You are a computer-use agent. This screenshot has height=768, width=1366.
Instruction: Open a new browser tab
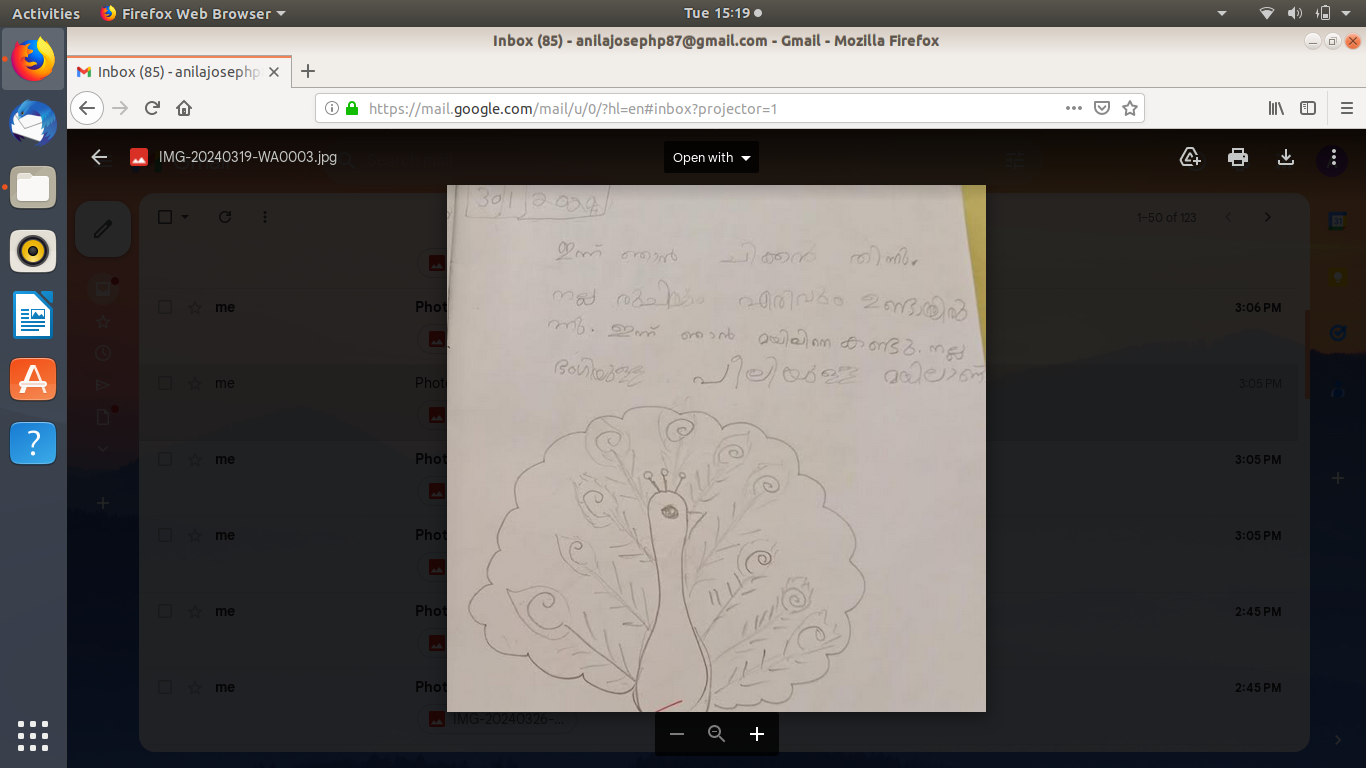point(308,71)
